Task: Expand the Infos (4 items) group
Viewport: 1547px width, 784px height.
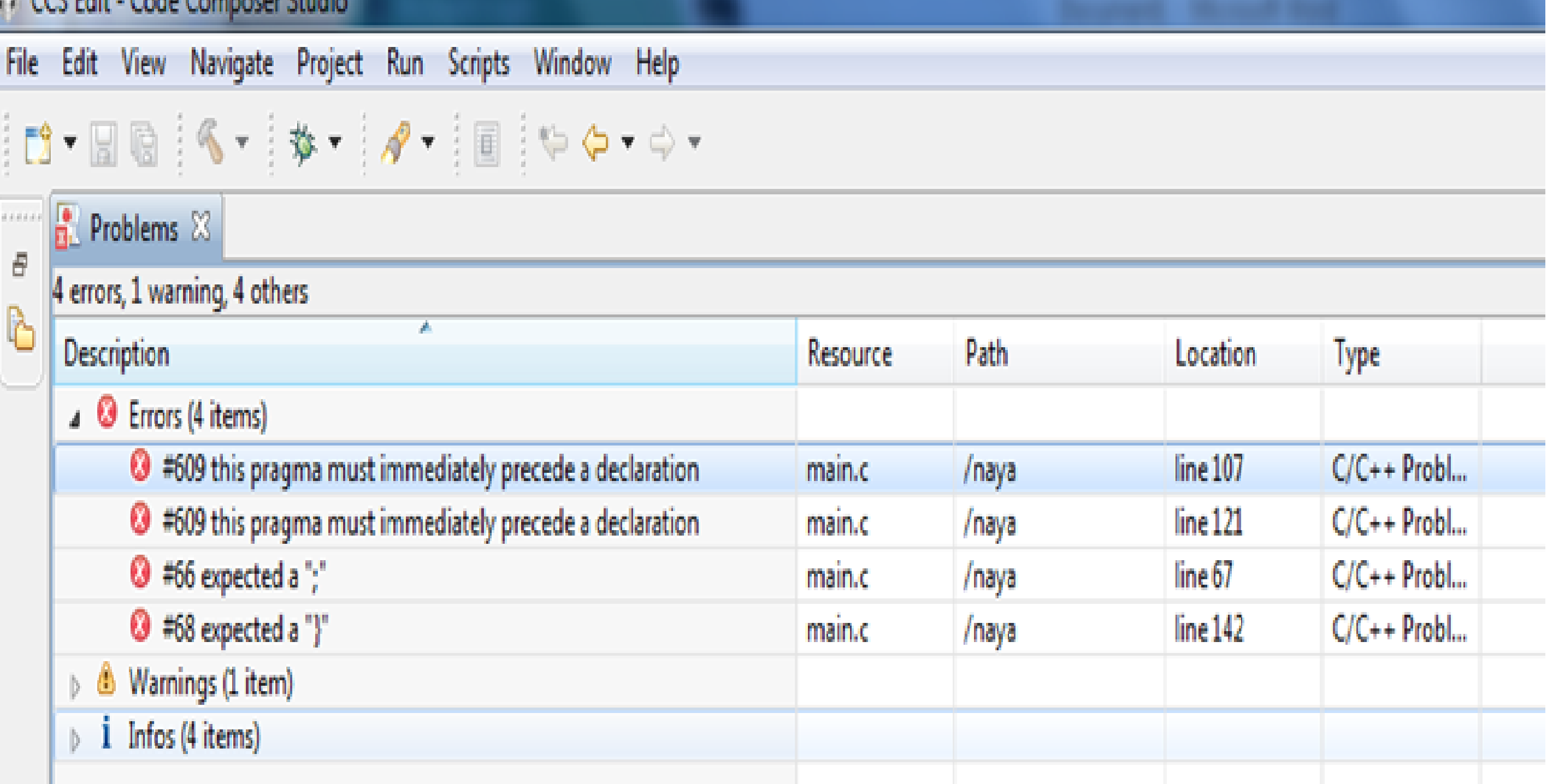Action: [x=75, y=738]
